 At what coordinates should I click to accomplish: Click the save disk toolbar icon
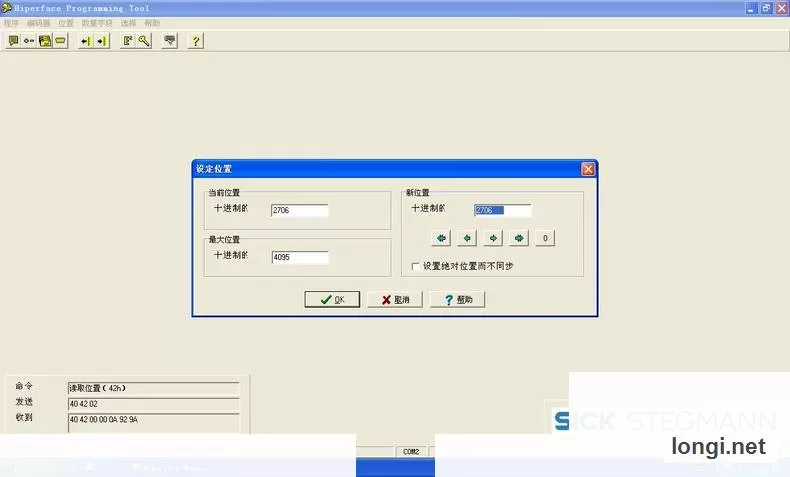[x=45, y=41]
